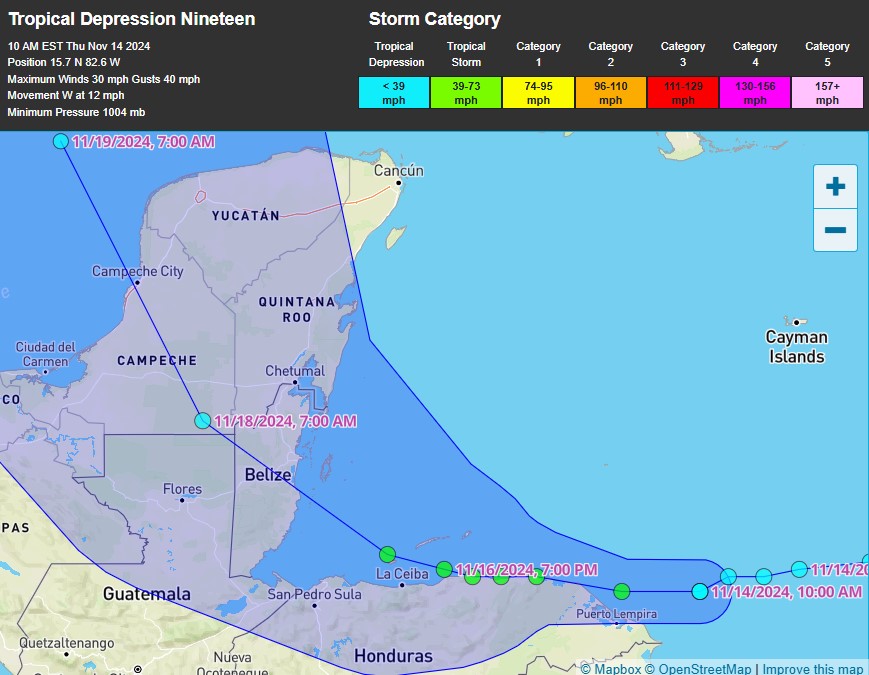Select the green Tropical Storm 39-73 mph swatch
This screenshot has height=675, width=869.
pos(466,93)
